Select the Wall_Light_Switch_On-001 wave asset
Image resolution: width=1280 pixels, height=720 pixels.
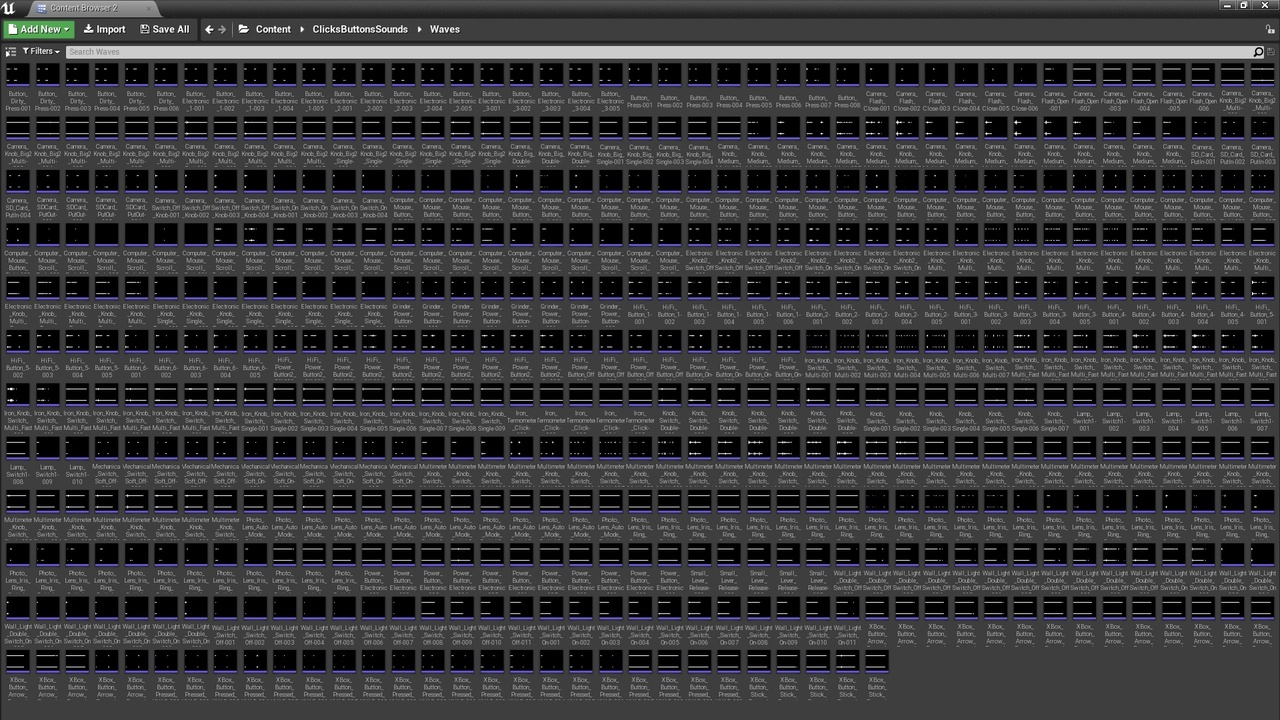(x=551, y=621)
